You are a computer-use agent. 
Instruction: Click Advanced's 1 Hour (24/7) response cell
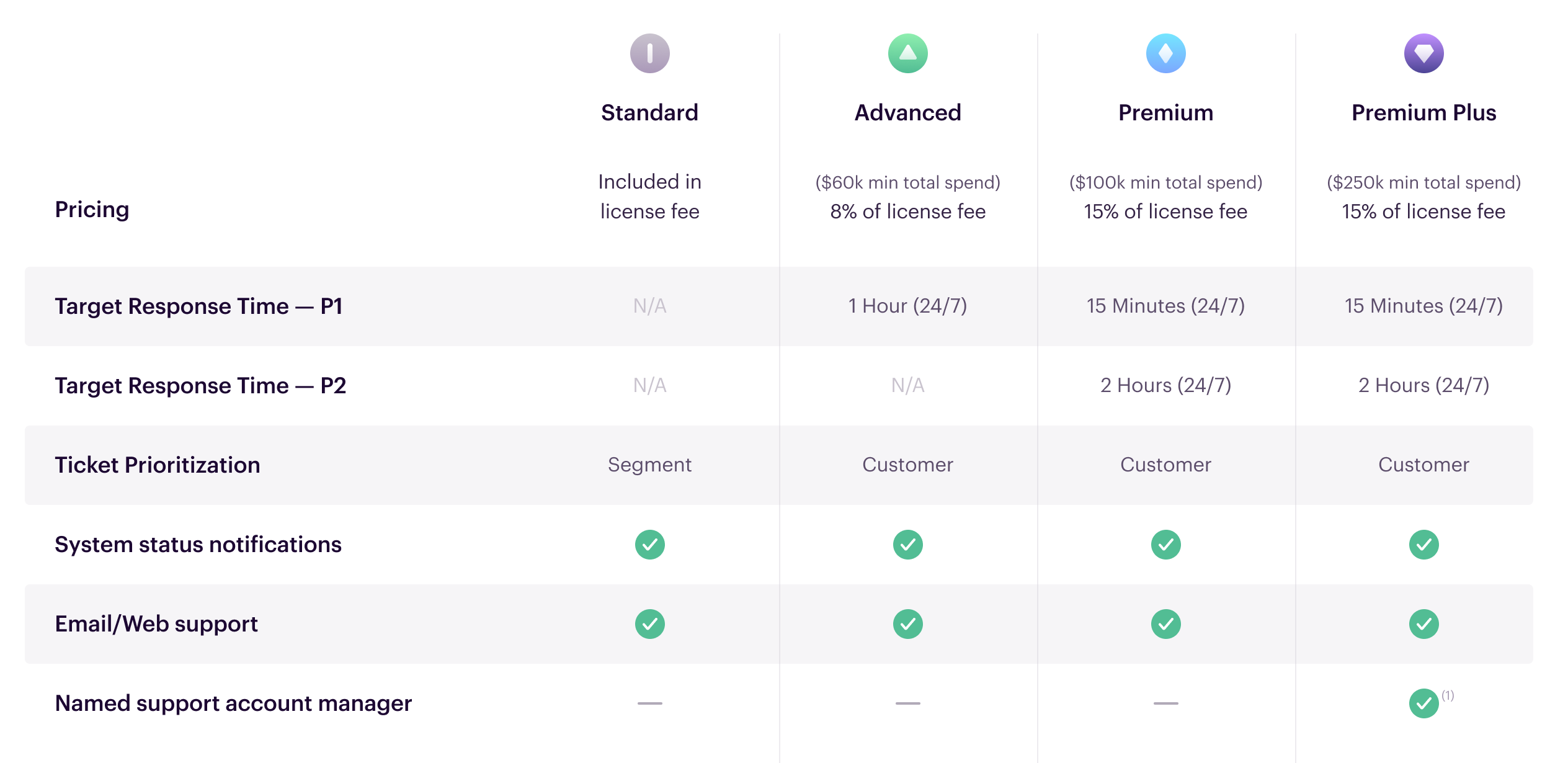907,306
